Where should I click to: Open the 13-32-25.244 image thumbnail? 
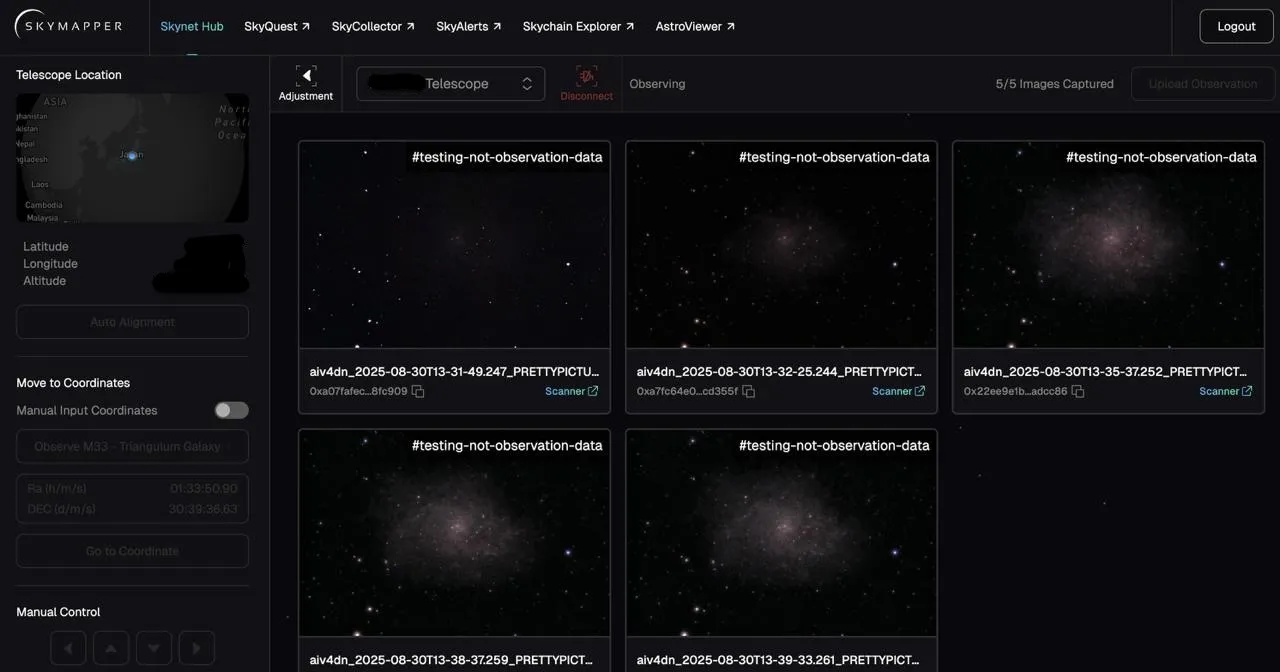tap(781, 245)
